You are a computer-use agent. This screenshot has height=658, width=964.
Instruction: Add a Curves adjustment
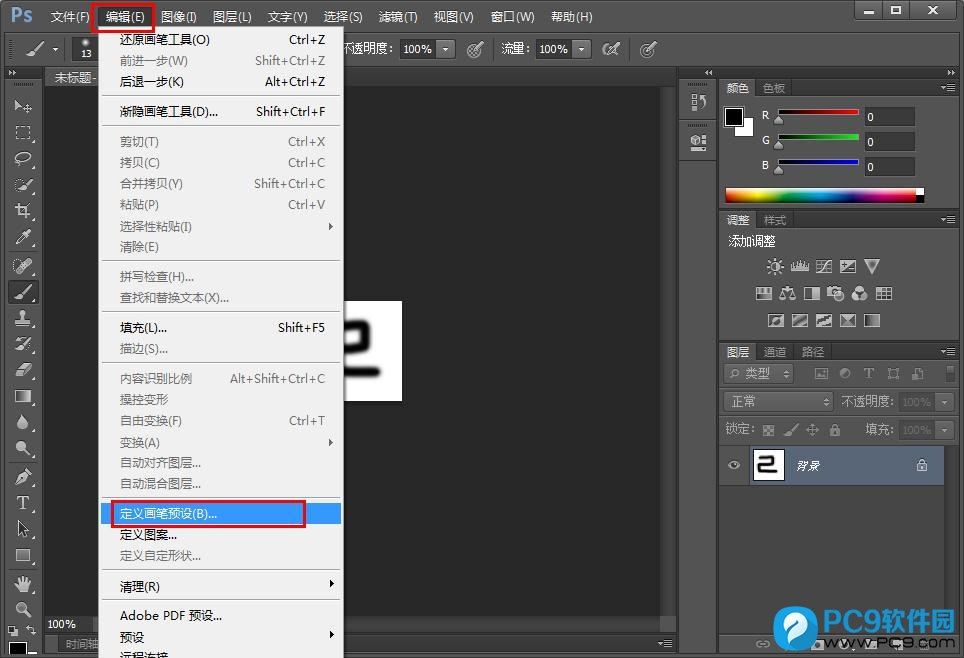(824, 266)
